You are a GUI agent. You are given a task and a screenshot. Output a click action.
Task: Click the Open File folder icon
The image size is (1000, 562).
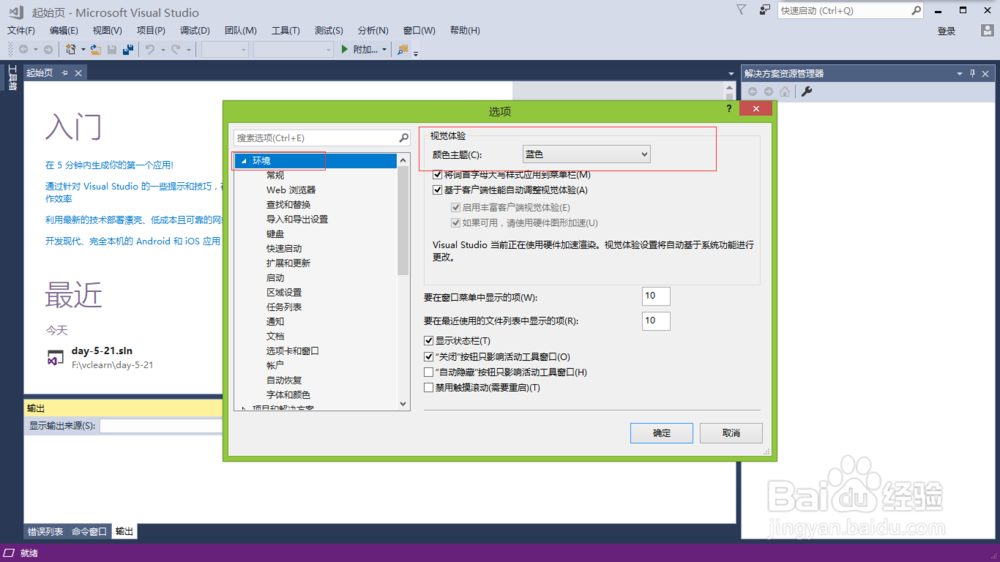pyautogui.click(x=96, y=49)
